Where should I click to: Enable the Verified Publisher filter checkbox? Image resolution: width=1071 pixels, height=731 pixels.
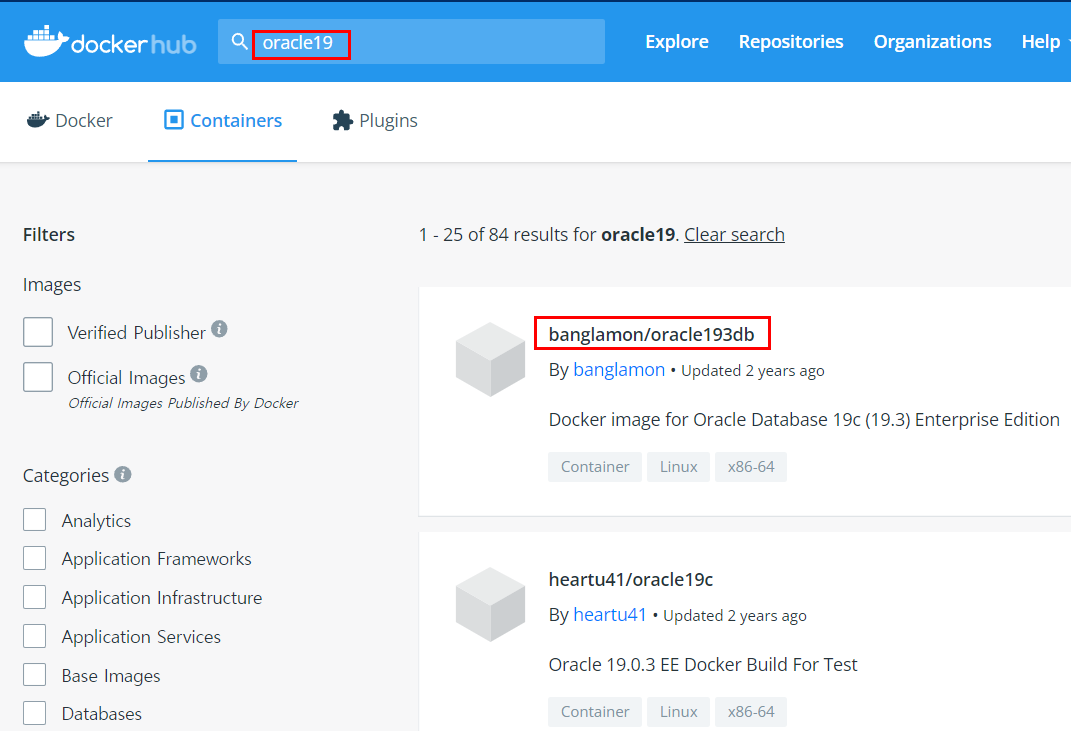click(38, 332)
